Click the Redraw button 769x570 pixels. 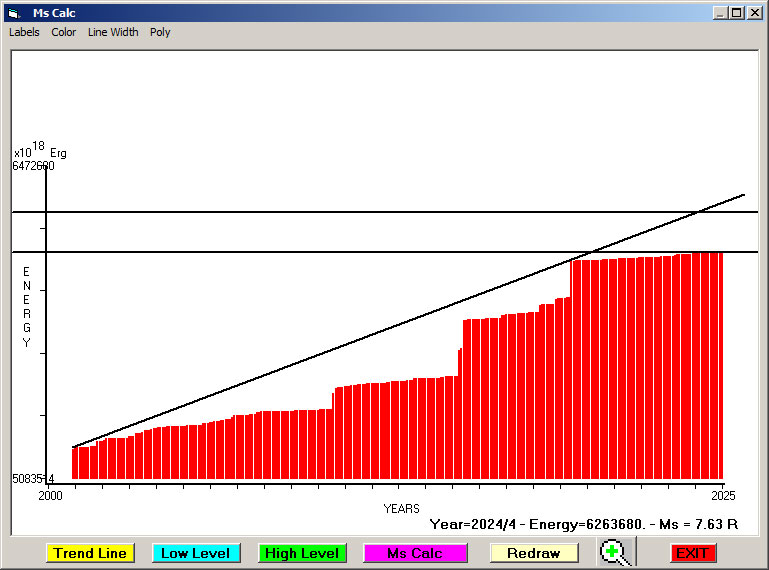(534, 553)
